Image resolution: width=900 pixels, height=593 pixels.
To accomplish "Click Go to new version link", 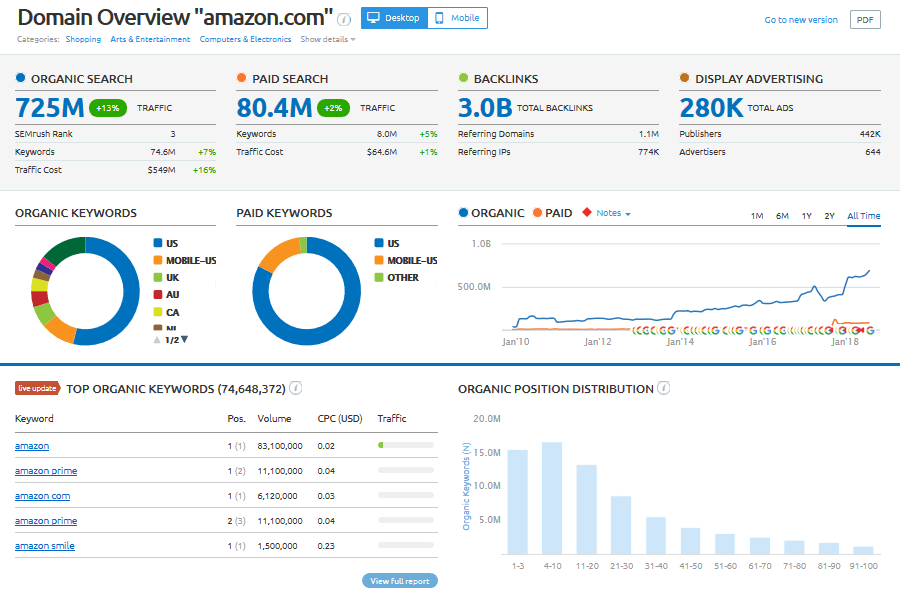I will tap(801, 20).
